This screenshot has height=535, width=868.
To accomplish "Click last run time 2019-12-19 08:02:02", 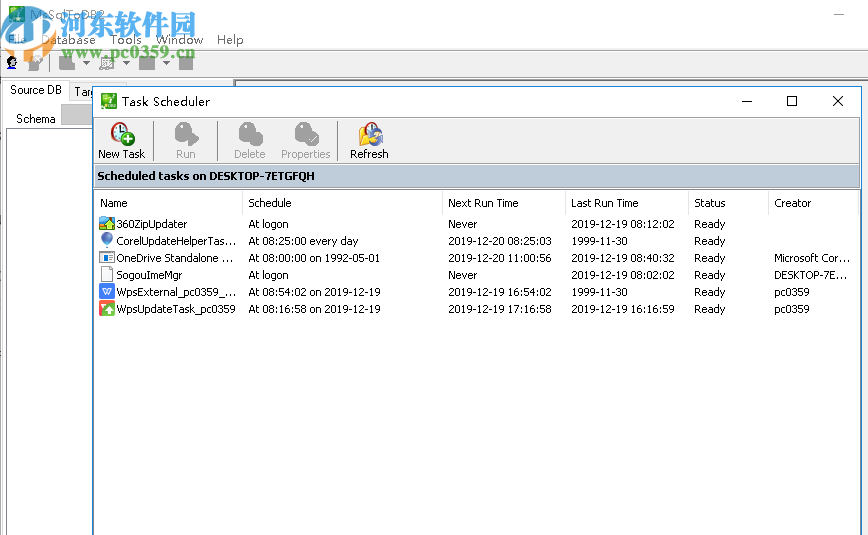I will tap(623, 275).
